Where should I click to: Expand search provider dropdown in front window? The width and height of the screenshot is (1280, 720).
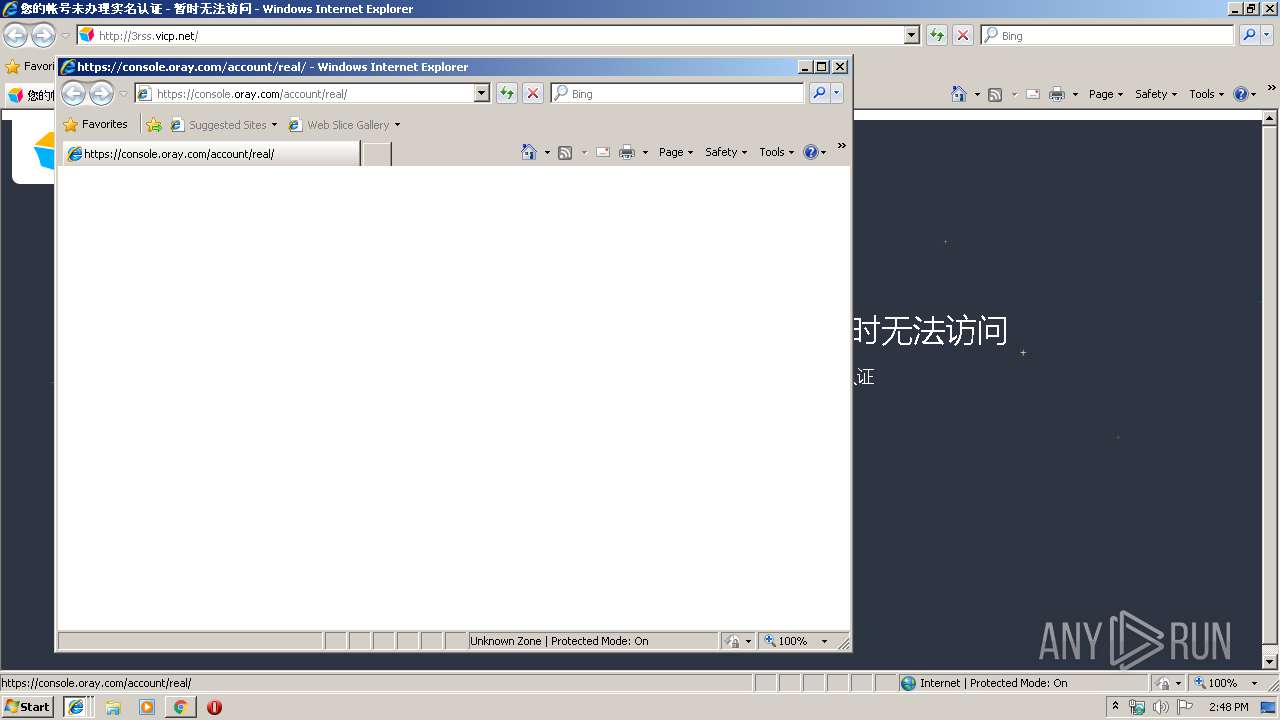[837, 93]
